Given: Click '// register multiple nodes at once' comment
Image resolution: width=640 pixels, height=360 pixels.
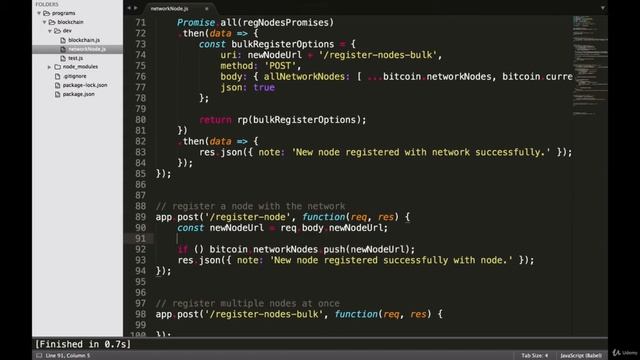Looking at the screenshot, I should tap(247, 303).
